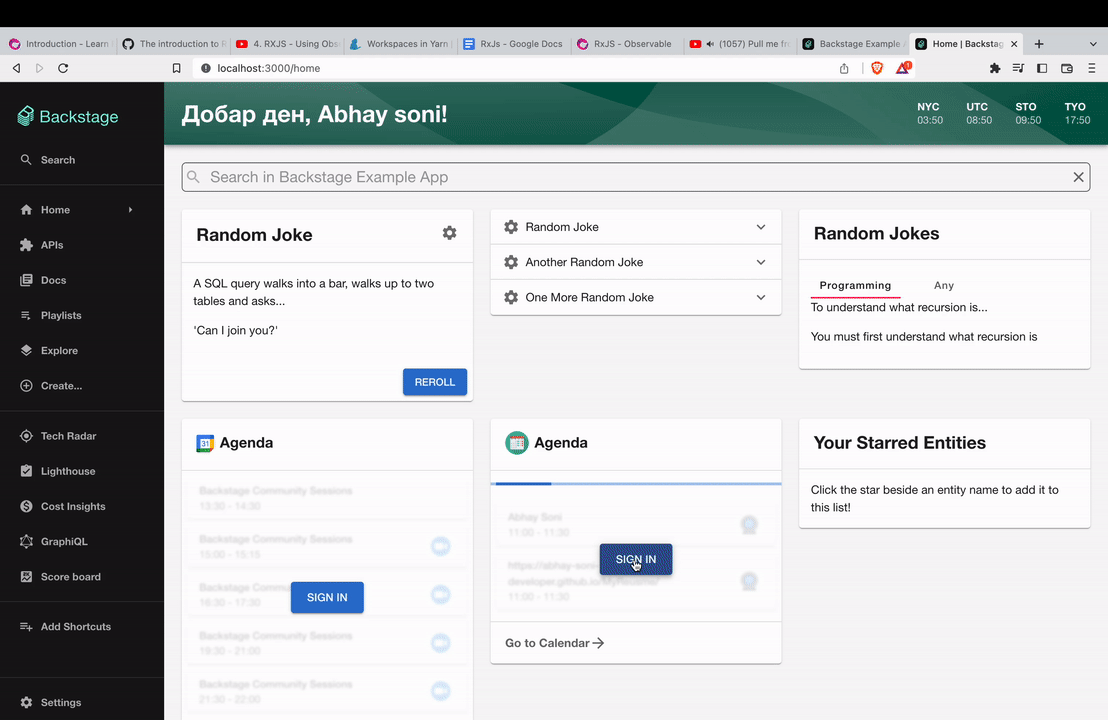Click the Search in Backstage Example App field

[x=630, y=177]
